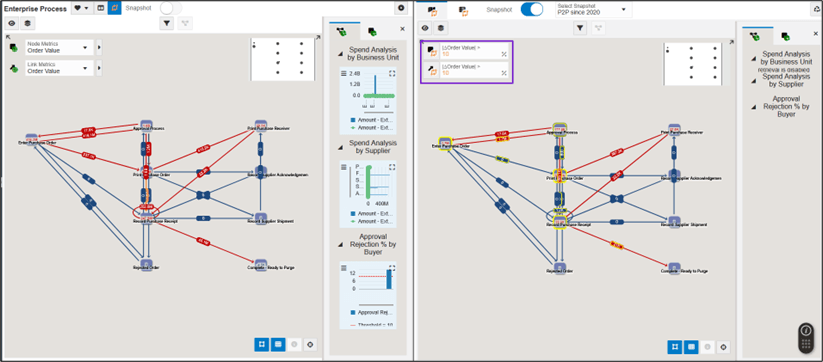Click the Approval Rejection chart horizontal scroll bar
The image size is (823, 362).
(x=376, y=304)
